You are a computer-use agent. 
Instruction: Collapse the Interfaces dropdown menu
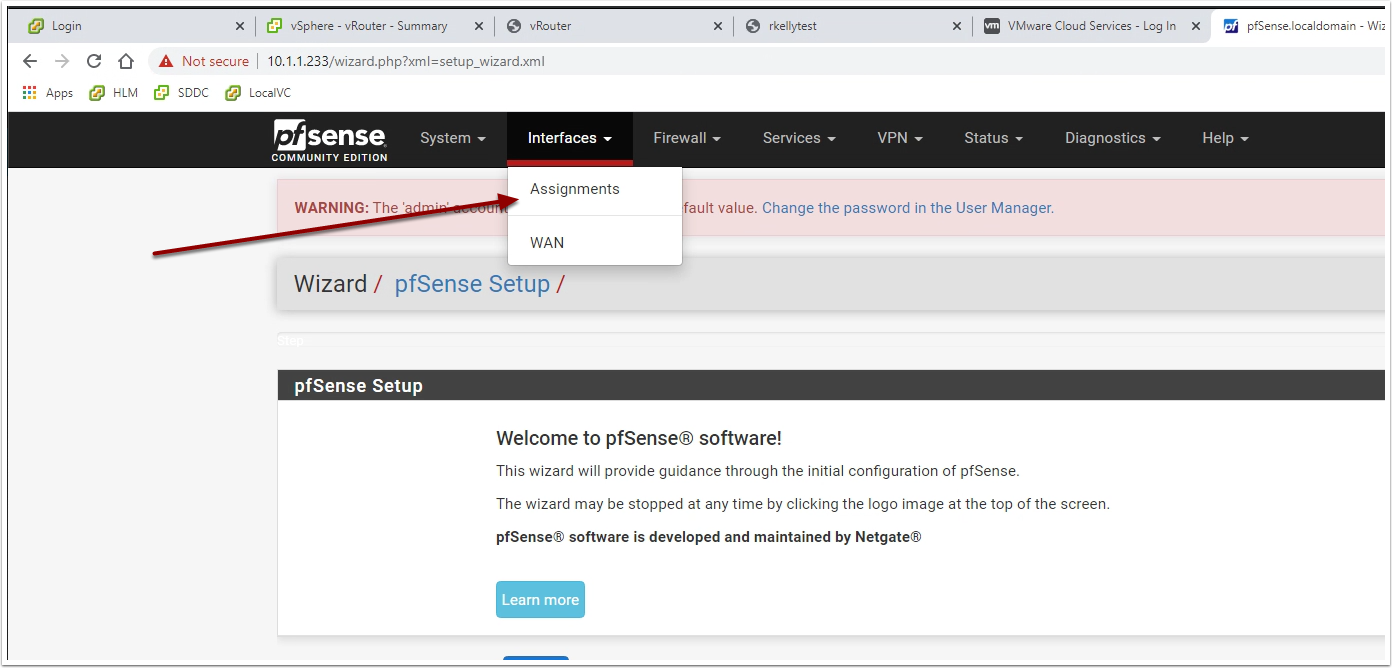point(570,138)
